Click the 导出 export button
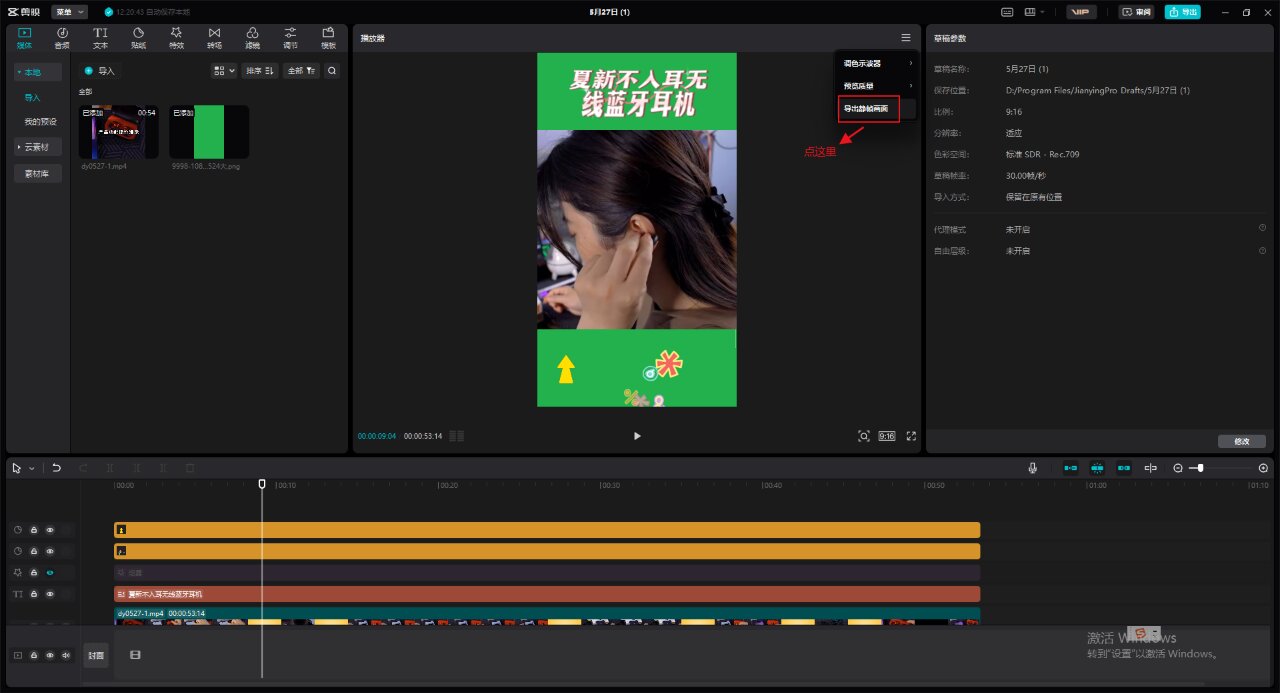The image size is (1280, 693). tap(1183, 12)
